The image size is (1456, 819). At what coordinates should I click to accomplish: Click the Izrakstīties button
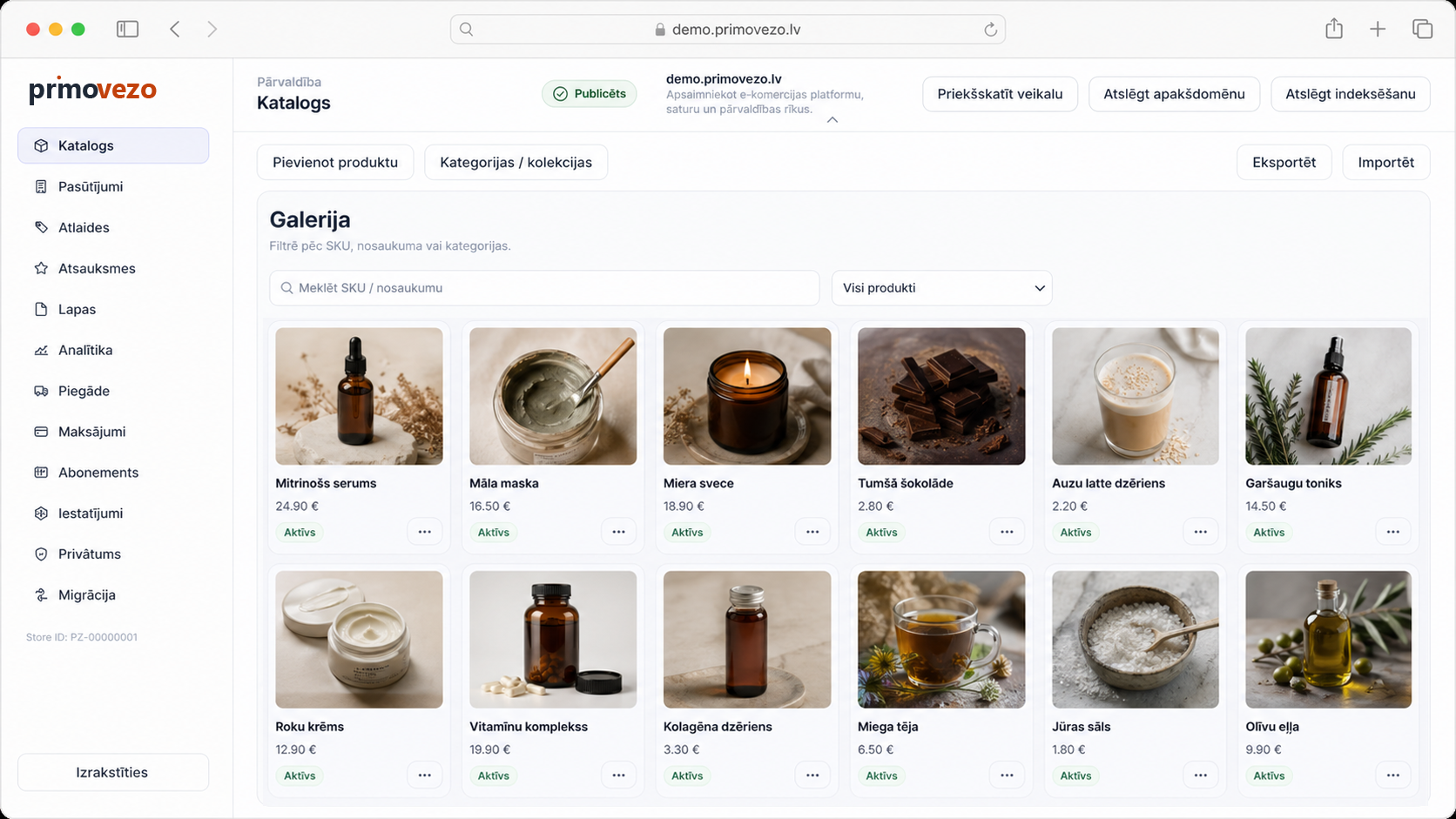(x=113, y=772)
